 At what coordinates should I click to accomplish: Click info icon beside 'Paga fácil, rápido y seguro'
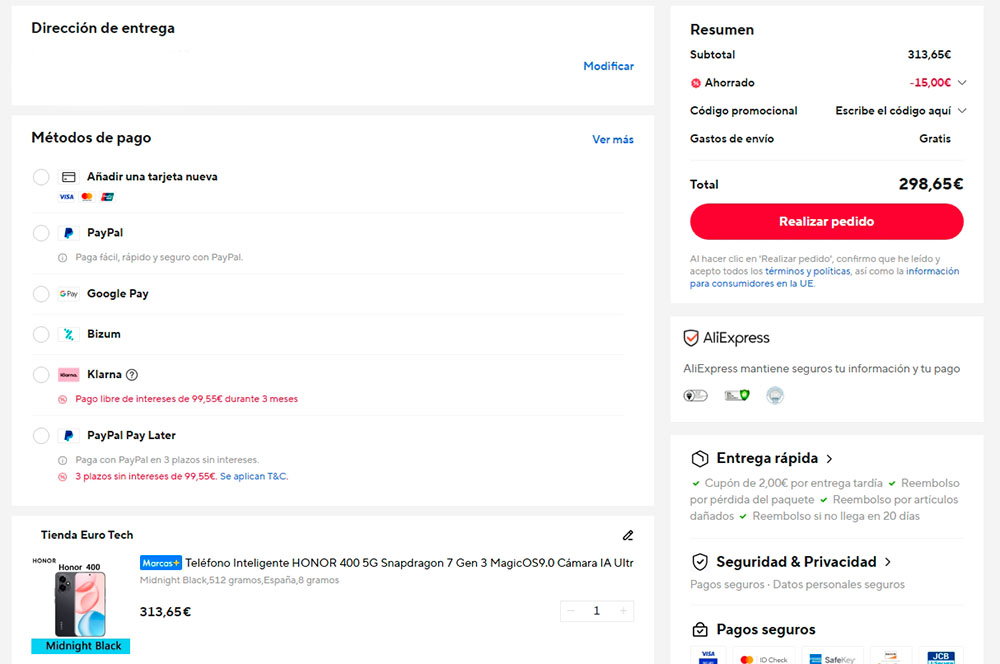(x=62, y=258)
